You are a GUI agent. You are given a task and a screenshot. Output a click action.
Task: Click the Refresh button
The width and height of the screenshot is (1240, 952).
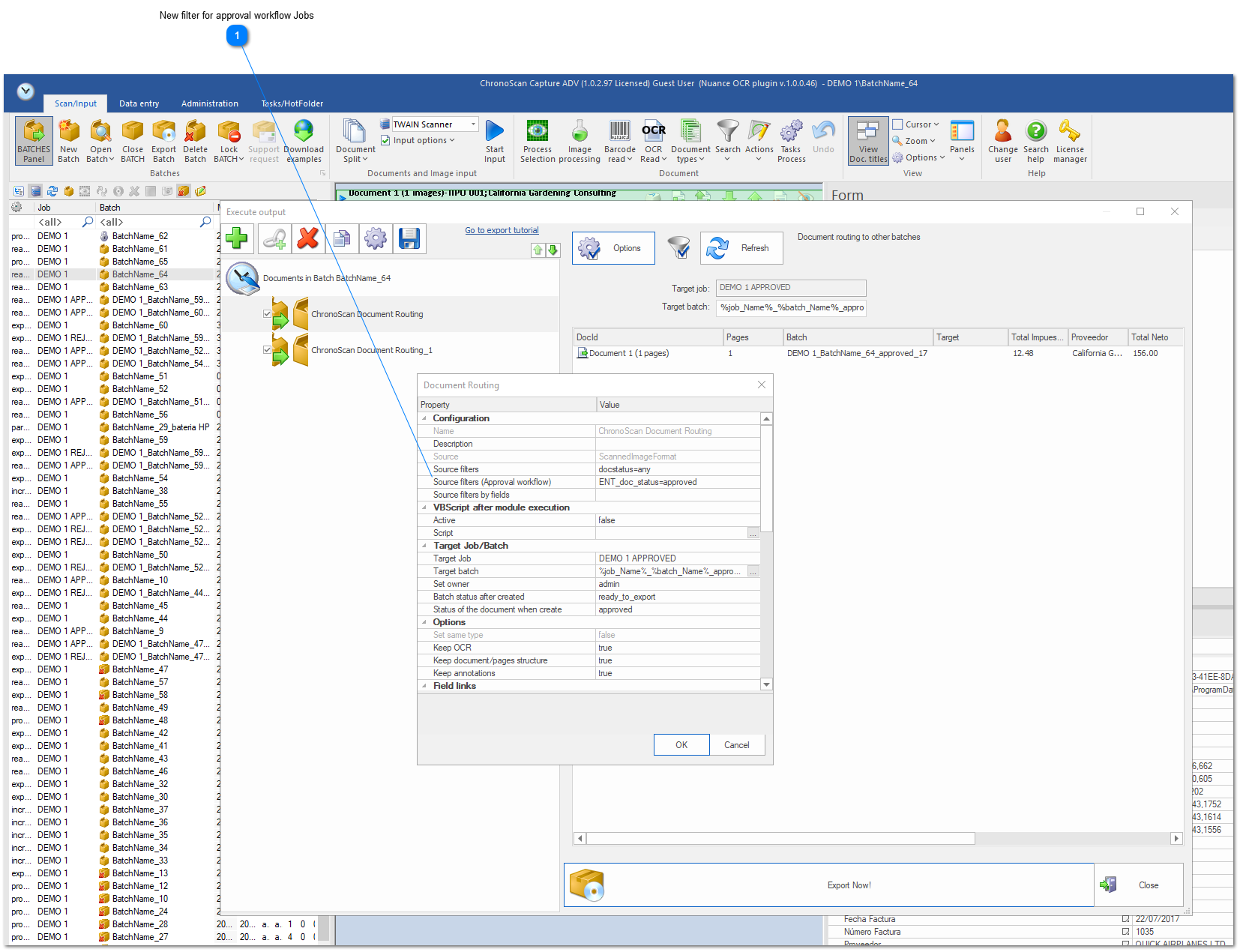(741, 248)
